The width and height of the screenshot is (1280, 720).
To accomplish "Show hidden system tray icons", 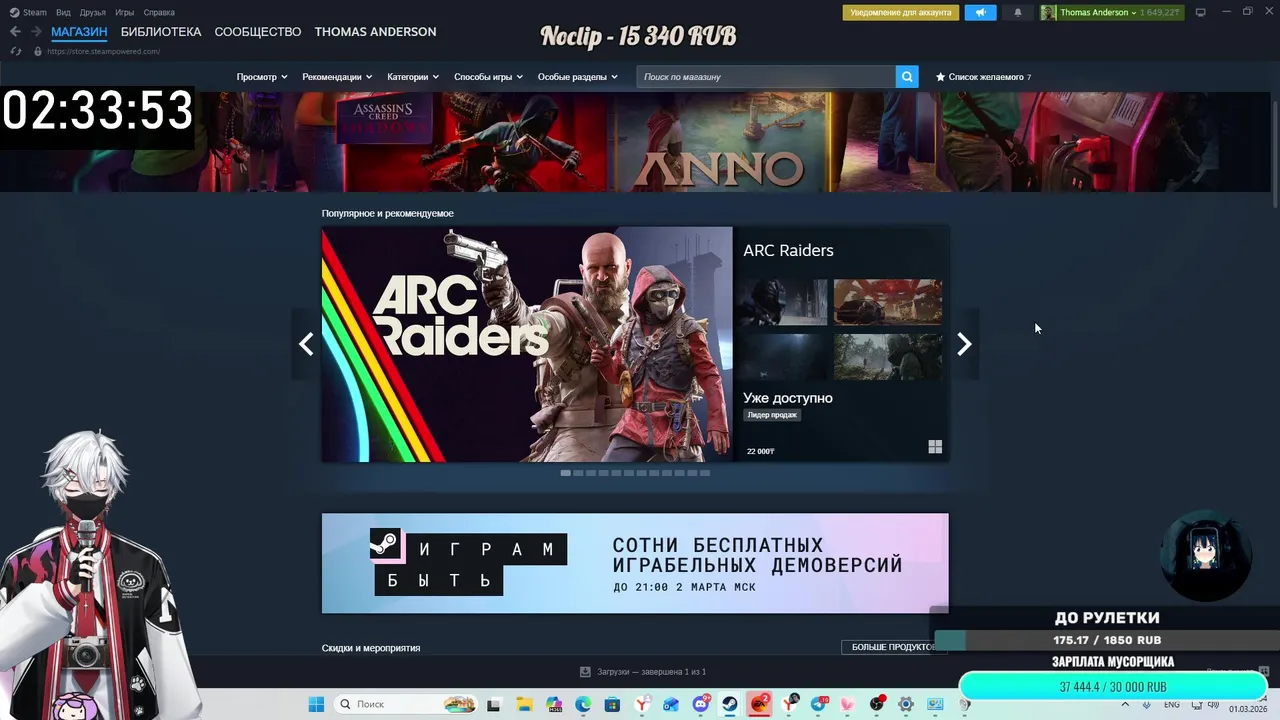I will [x=1126, y=704].
